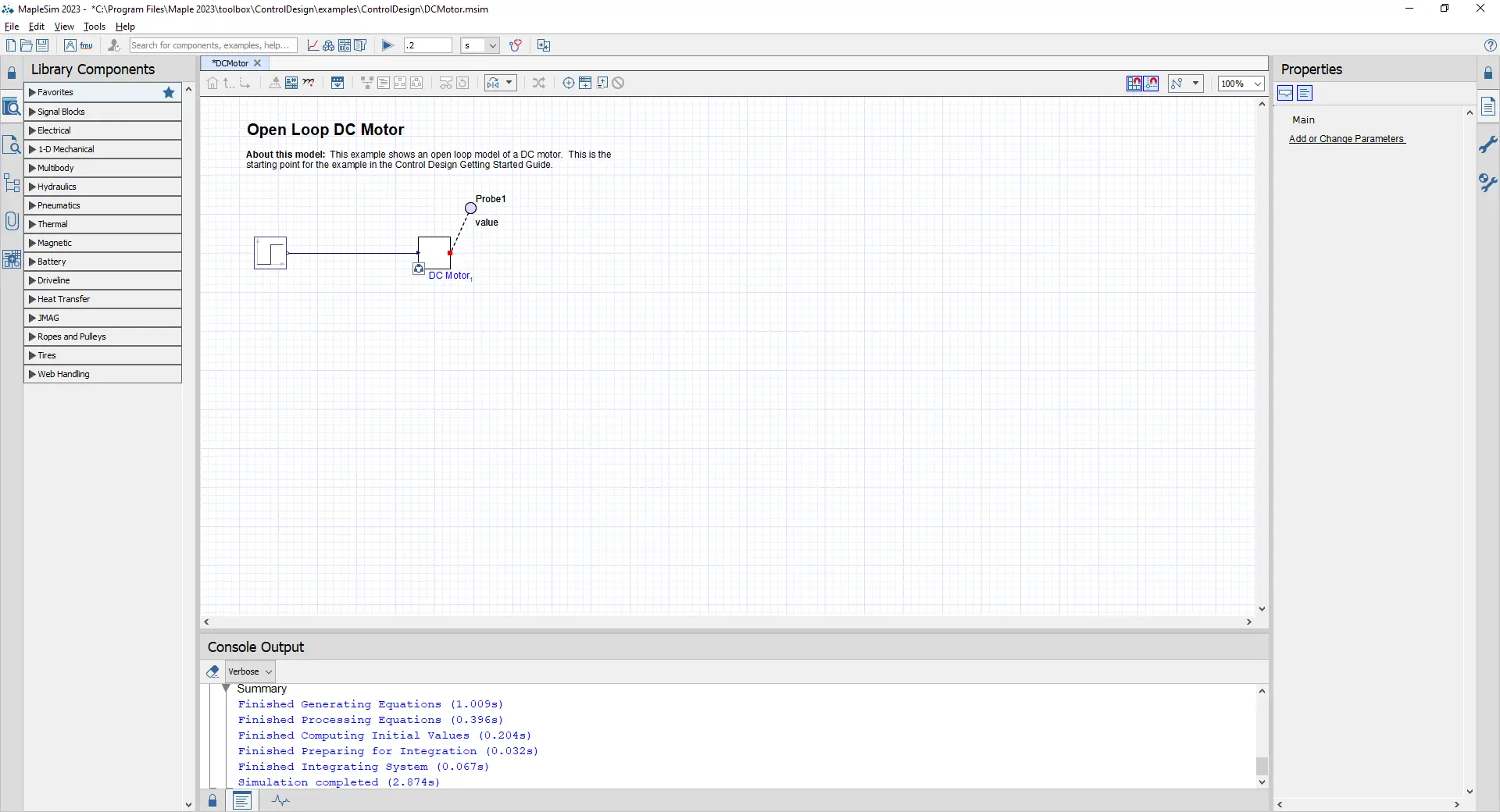Create a new document from the top toolbar
Screen dimensions: 1500x812
click(11, 45)
